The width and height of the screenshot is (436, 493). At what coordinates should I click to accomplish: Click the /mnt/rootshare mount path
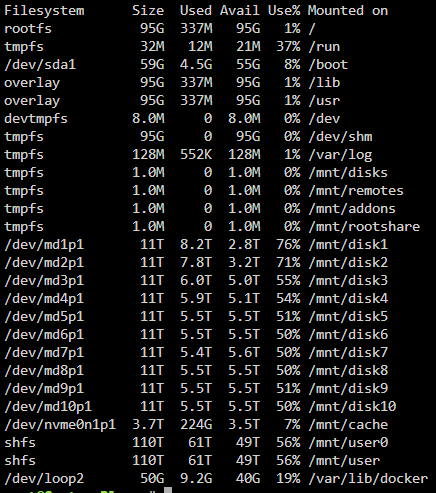364,227
